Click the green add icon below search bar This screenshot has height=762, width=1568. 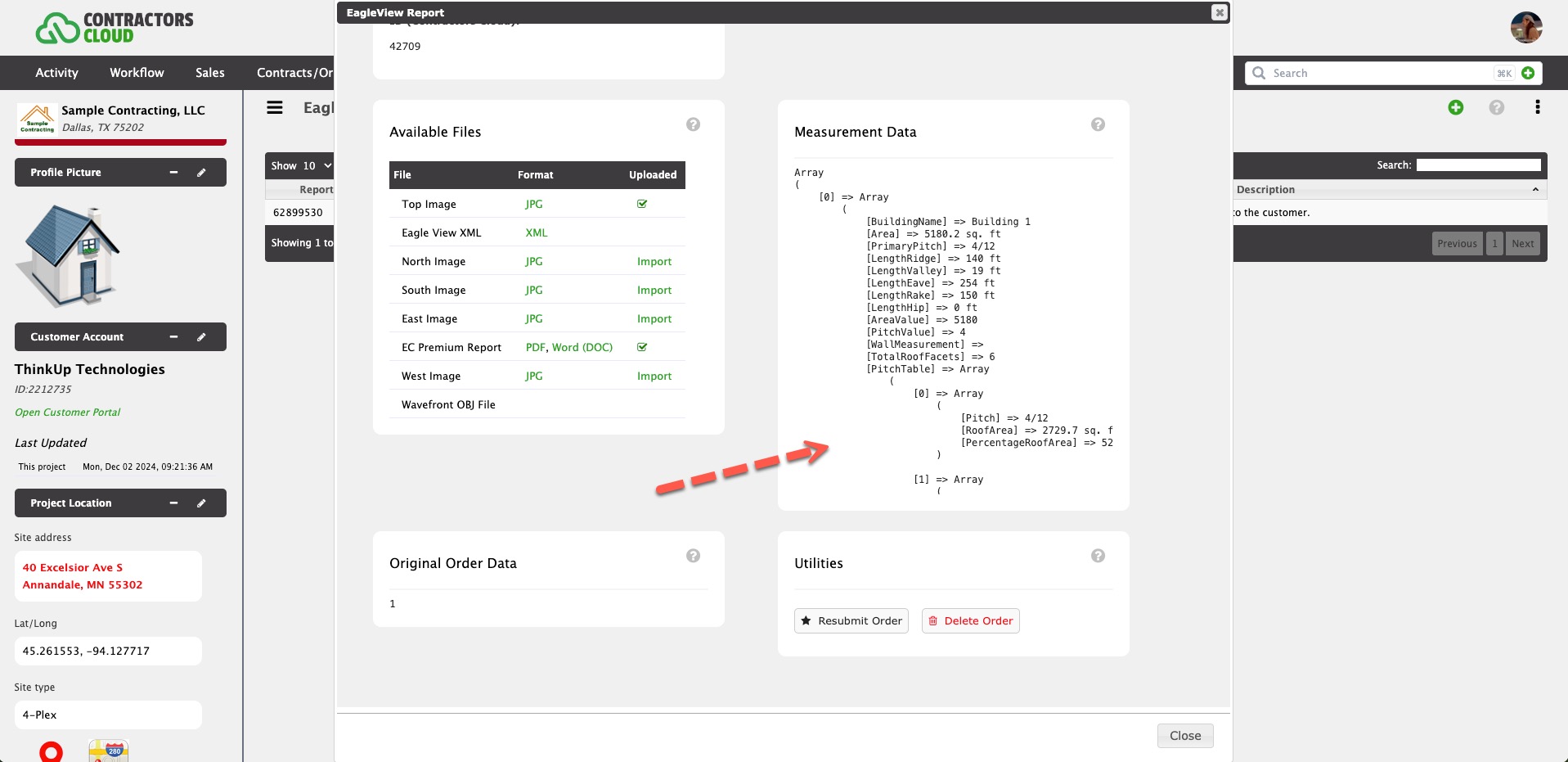1456,107
